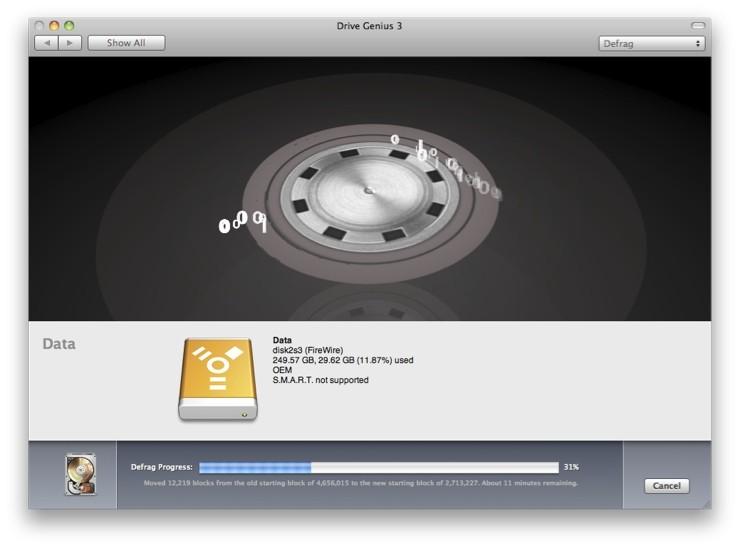This screenshot has height=548, width=739.
Task: Click the back navigation arrow
Action: tap(46, 43)
